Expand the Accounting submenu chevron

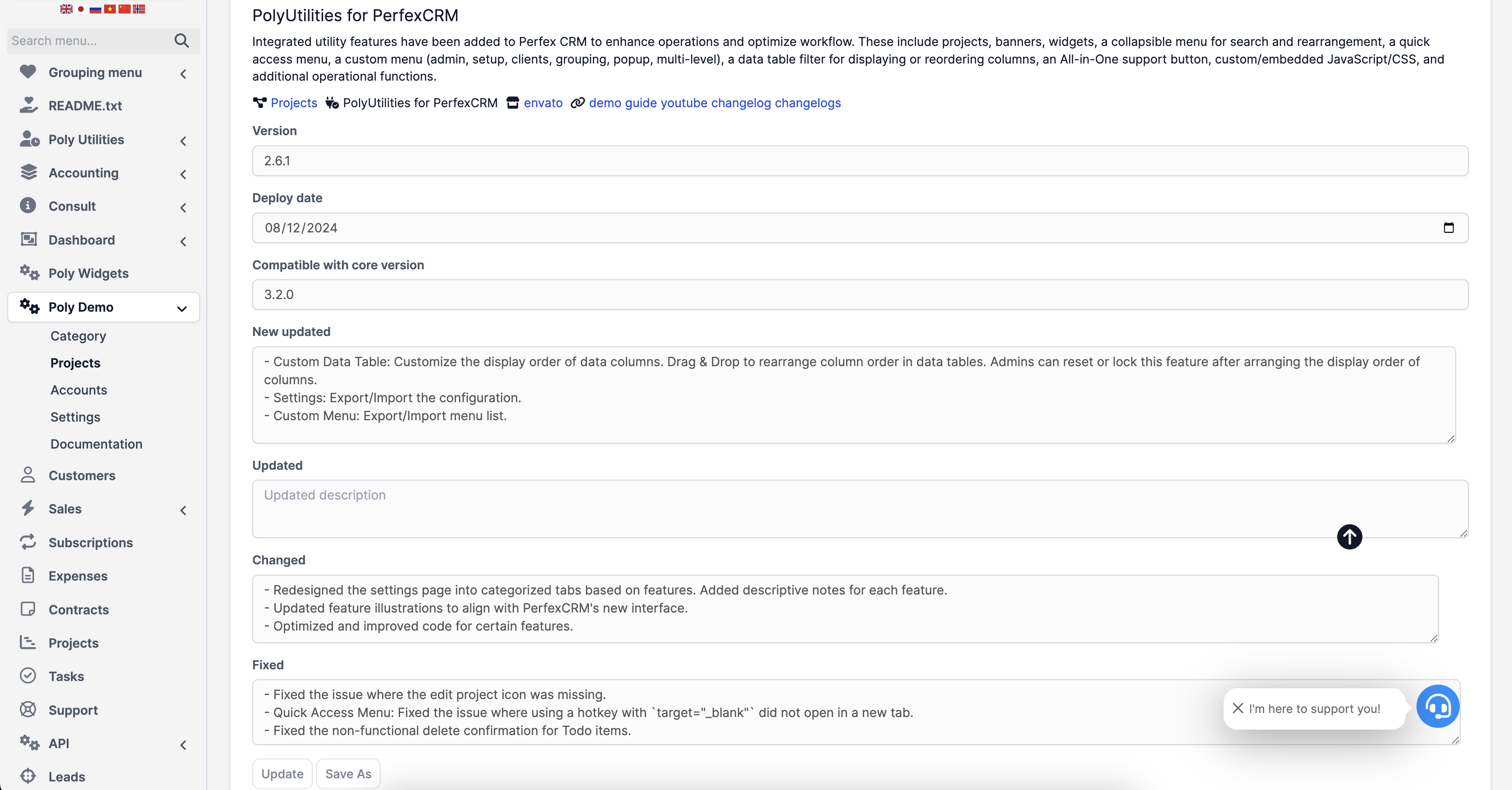[183, 174]
